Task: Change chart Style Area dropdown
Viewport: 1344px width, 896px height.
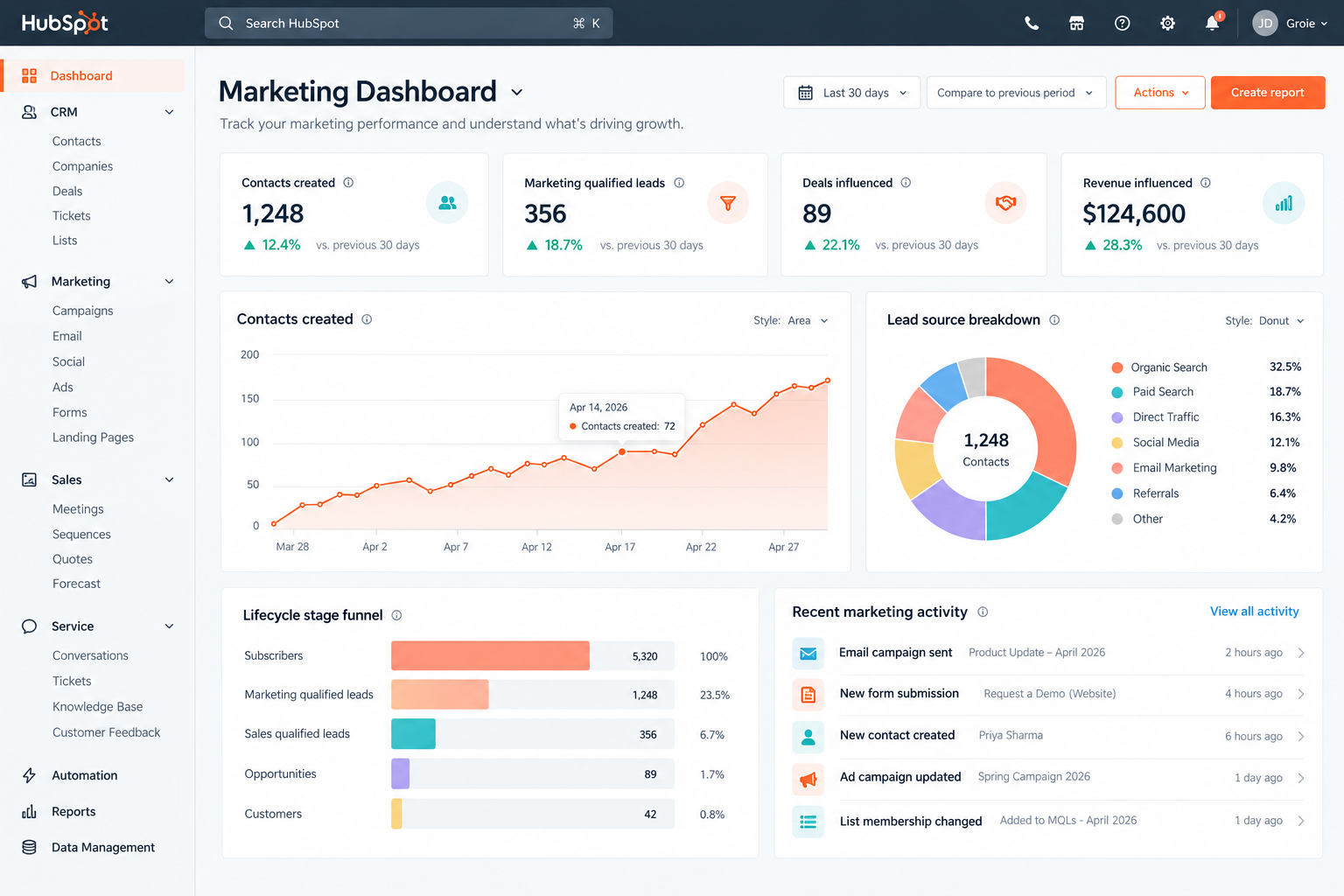Action: [x=791, y=321]
